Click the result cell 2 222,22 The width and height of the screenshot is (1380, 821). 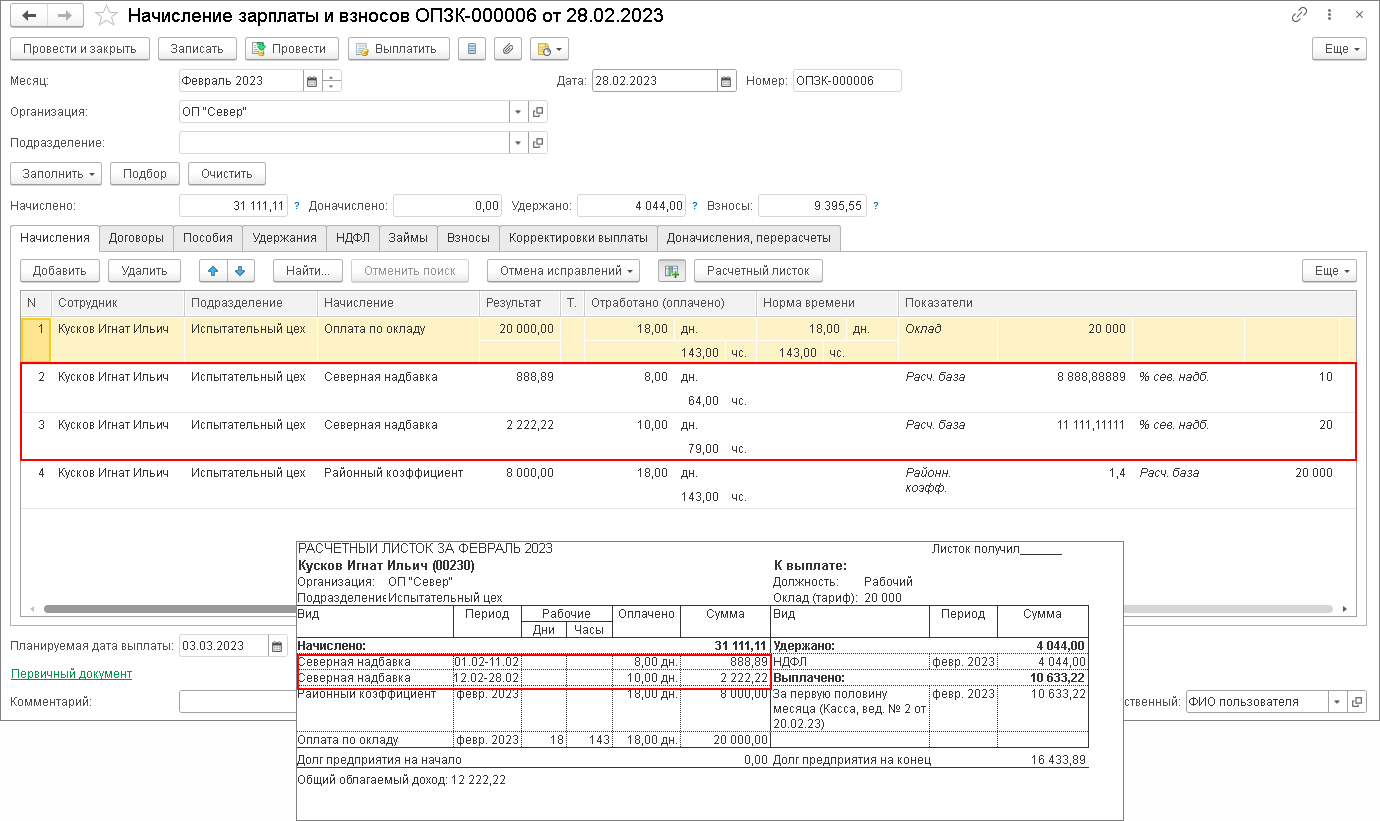519,425
